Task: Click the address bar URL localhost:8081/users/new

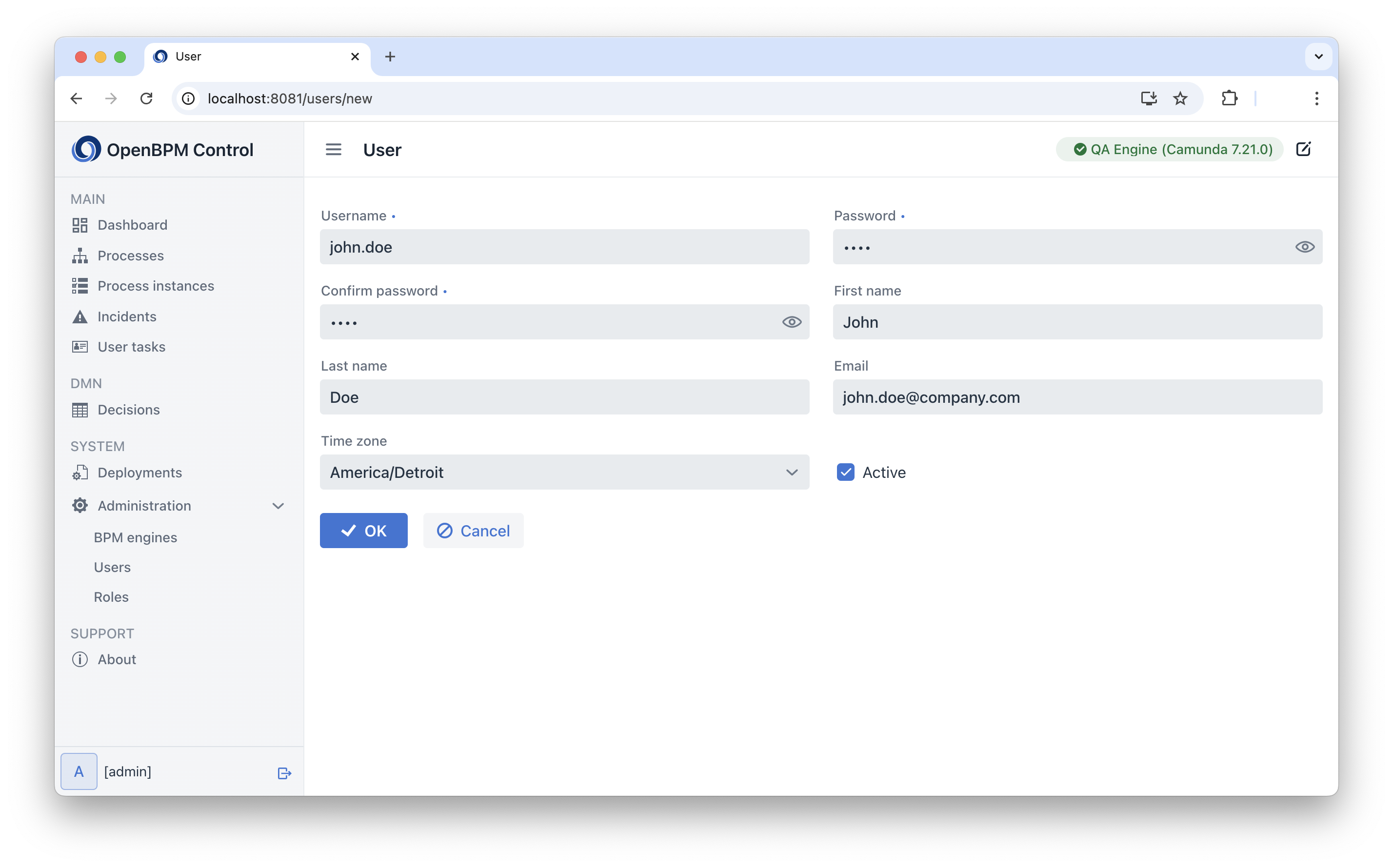Action: click(290, 99)
